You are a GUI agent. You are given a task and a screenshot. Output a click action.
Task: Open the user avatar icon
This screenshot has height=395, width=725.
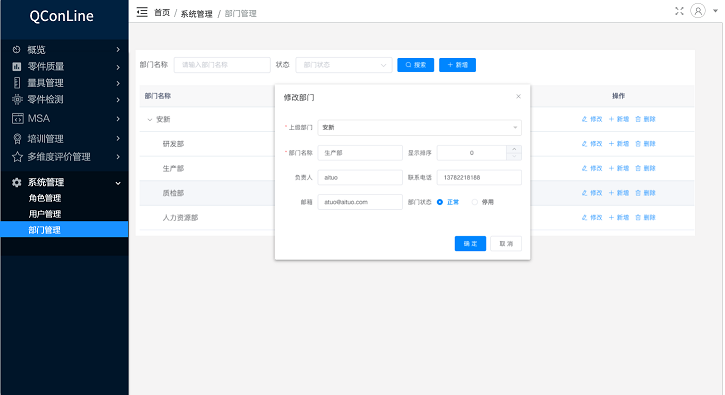click(698, 11)
